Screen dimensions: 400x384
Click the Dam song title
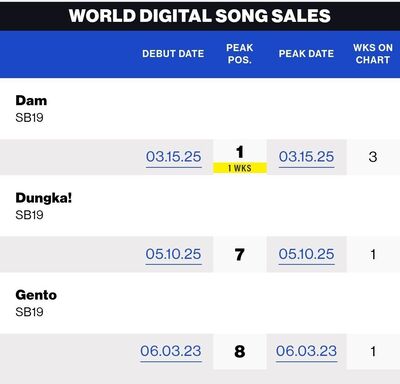click(31, 101)
